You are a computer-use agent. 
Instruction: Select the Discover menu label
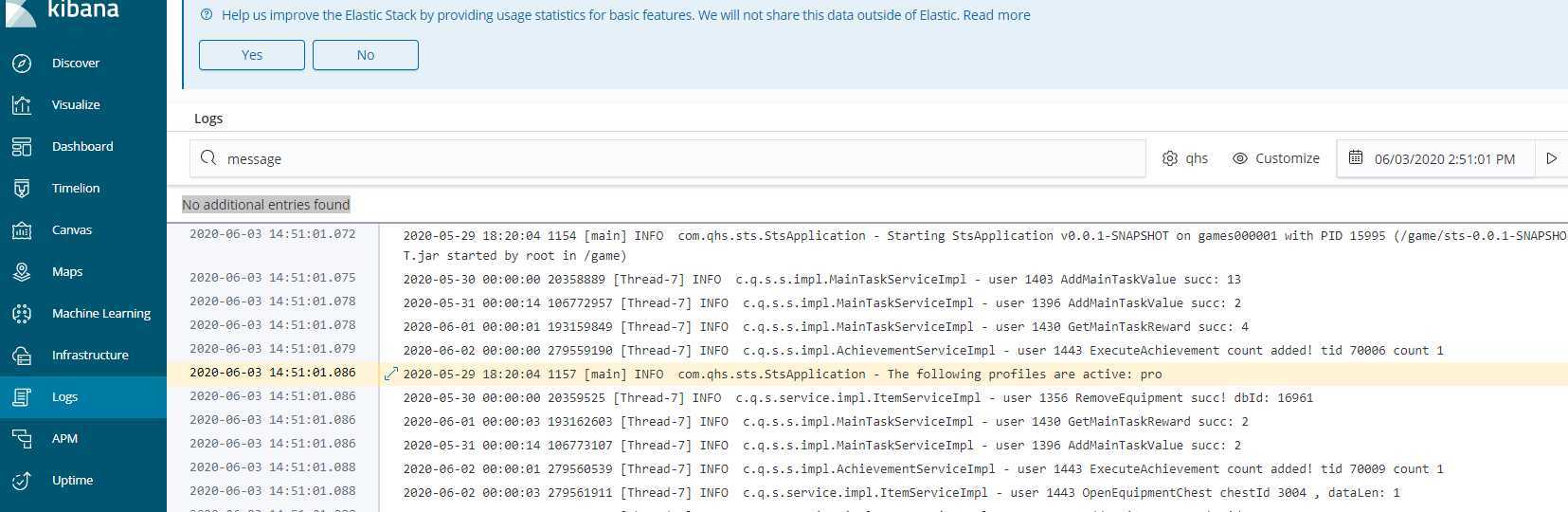tap(76, 63)
